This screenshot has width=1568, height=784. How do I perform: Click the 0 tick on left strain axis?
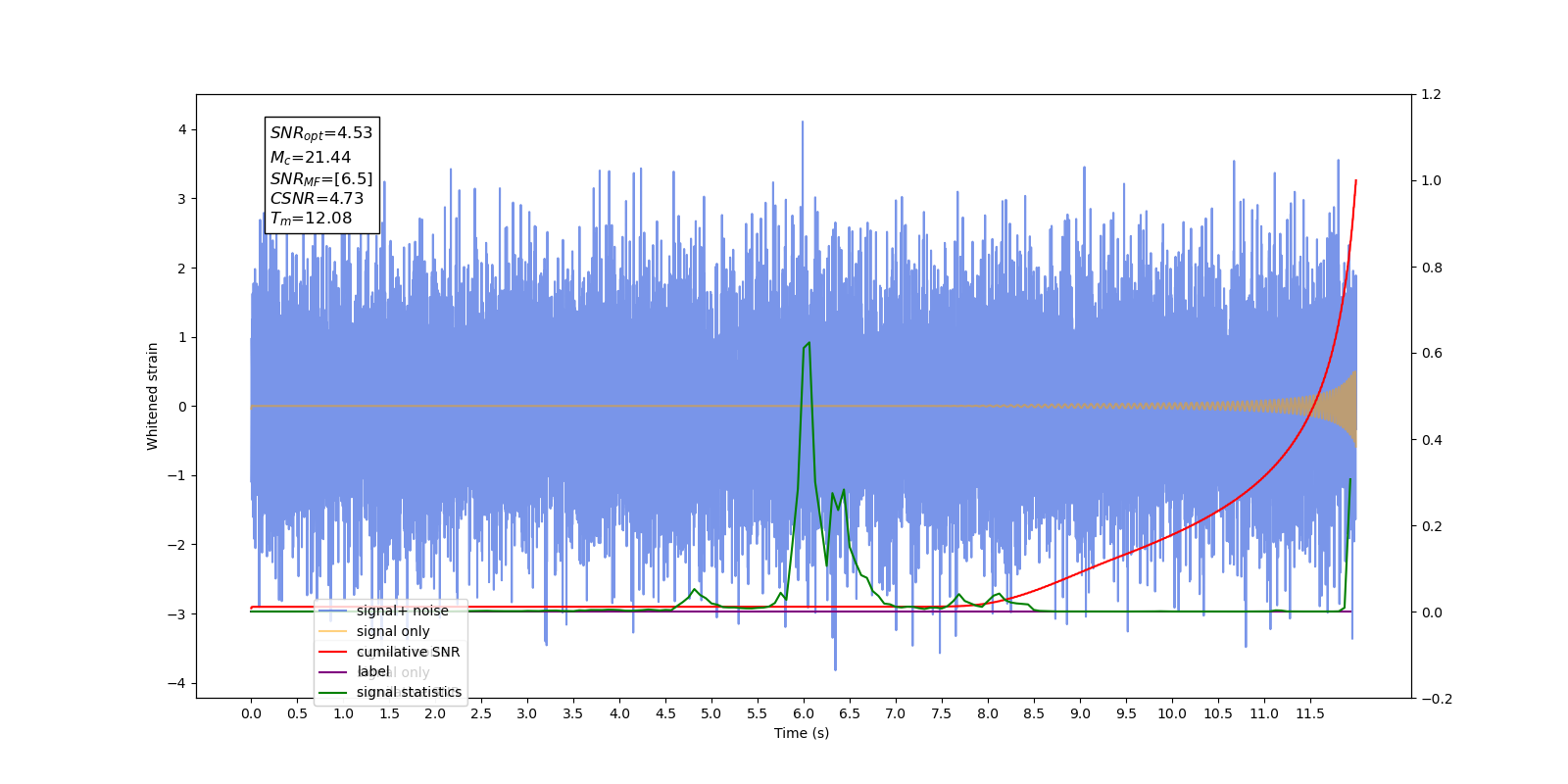(182, 406)
